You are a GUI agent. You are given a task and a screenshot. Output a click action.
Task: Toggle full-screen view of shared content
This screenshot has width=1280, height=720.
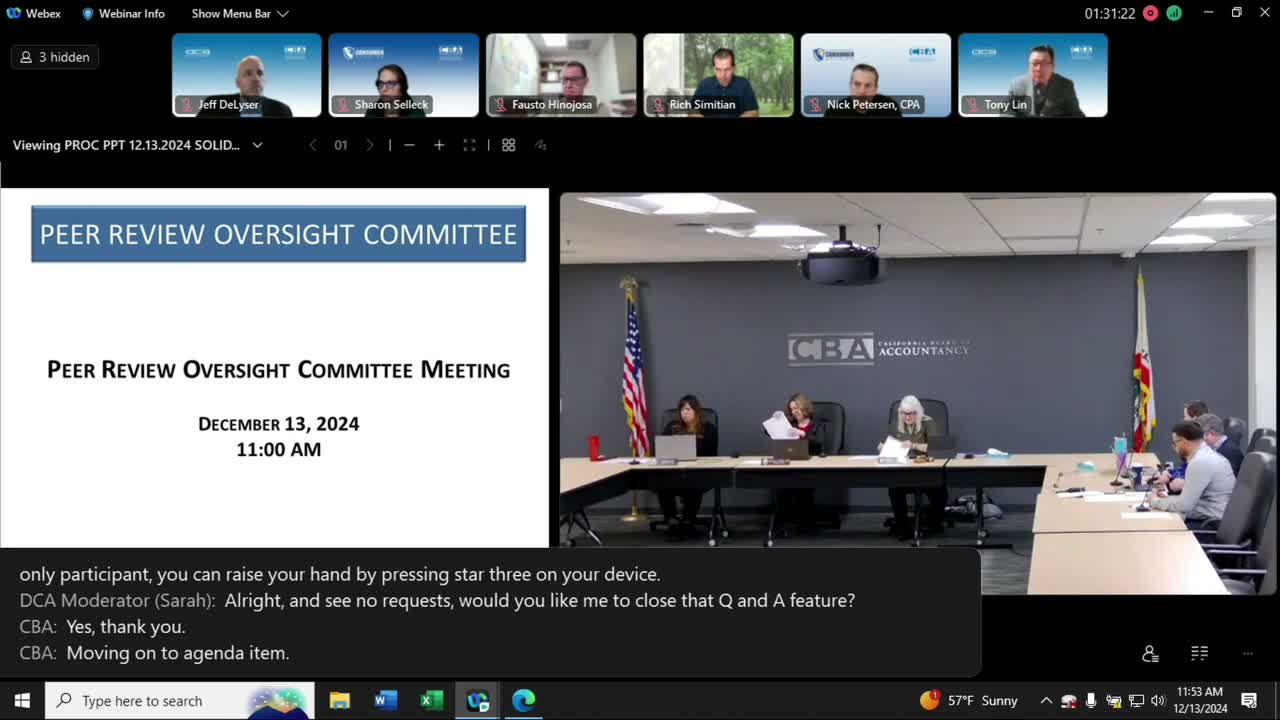point(469,145)
